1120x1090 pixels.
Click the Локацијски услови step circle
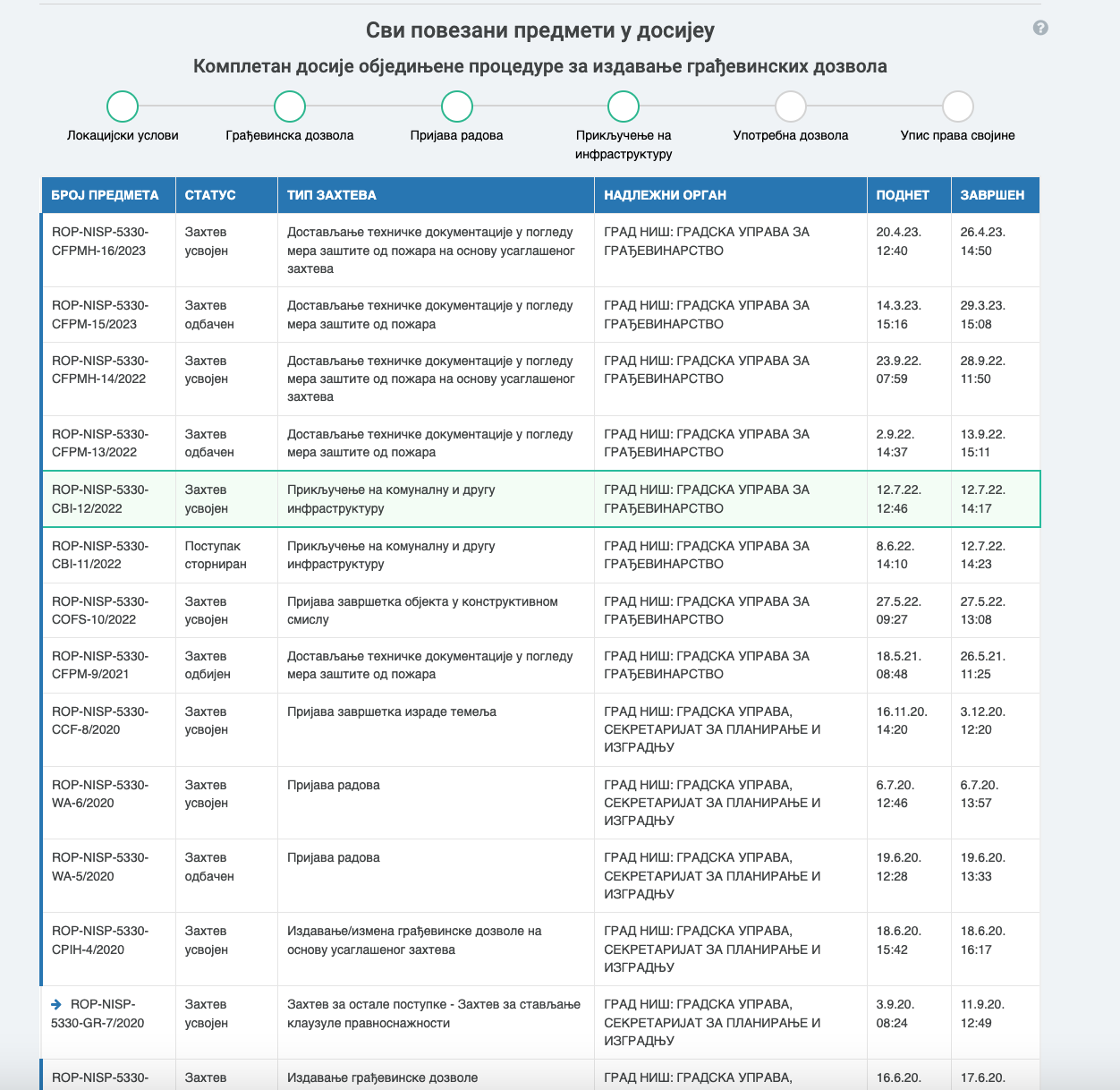(123, 106)
